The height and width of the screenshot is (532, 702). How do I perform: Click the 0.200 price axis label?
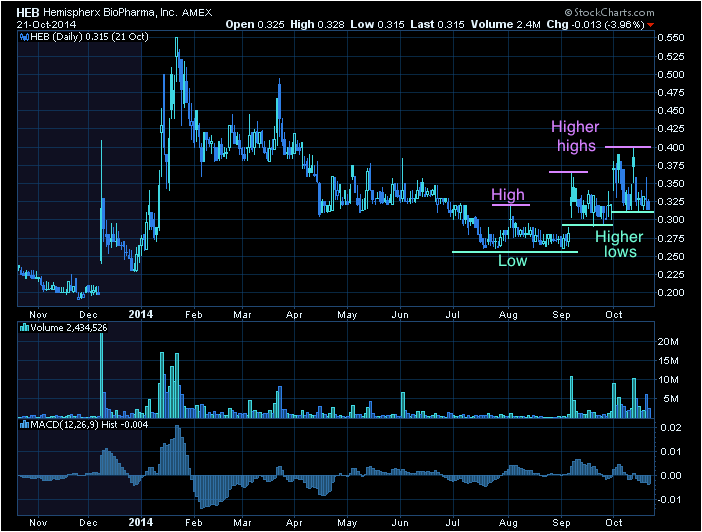tap(671, 292)
